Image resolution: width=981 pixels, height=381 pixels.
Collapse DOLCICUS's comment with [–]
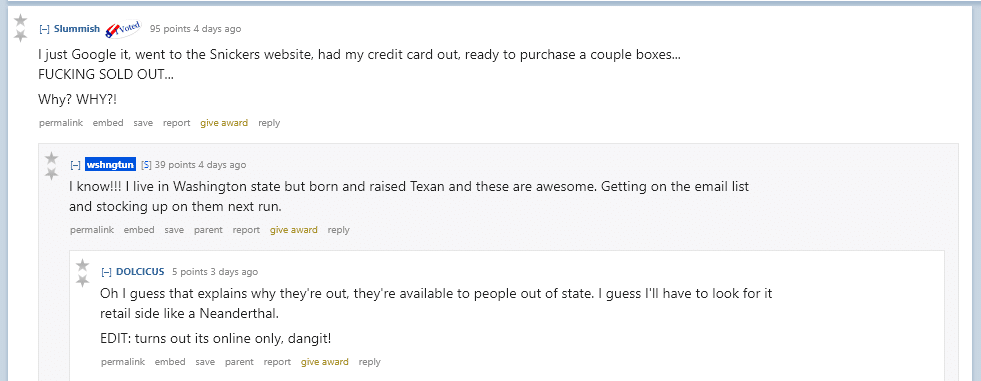[x=106, y=272]
